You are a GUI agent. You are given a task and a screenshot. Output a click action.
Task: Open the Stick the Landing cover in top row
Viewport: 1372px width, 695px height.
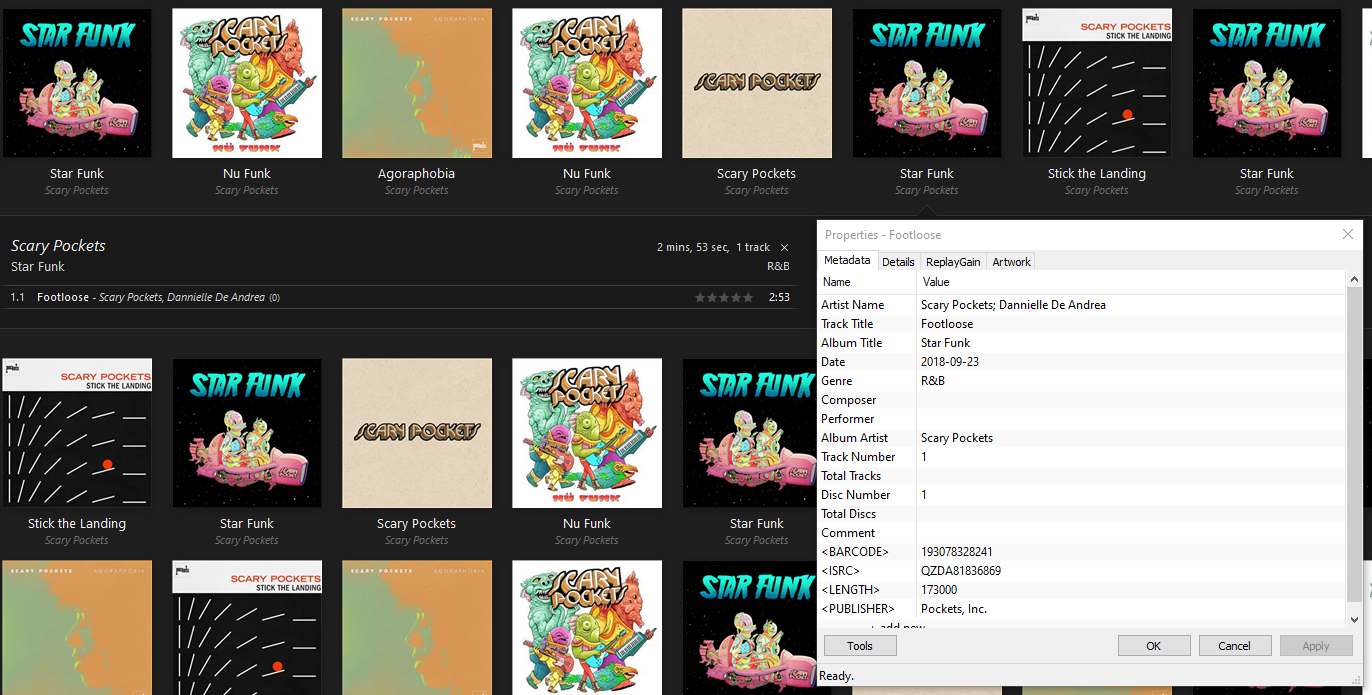point(1097,84)
